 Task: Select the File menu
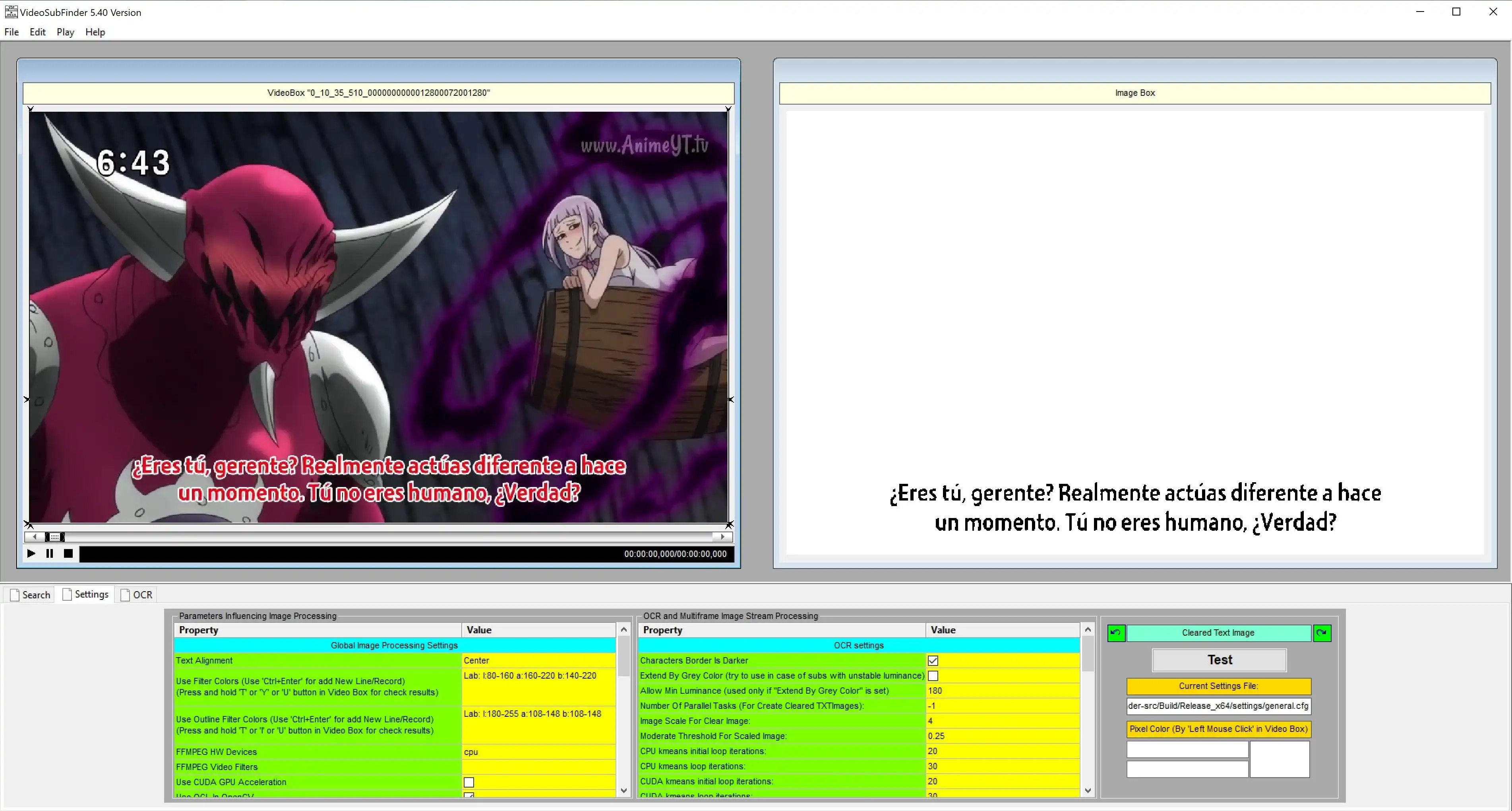11,31
